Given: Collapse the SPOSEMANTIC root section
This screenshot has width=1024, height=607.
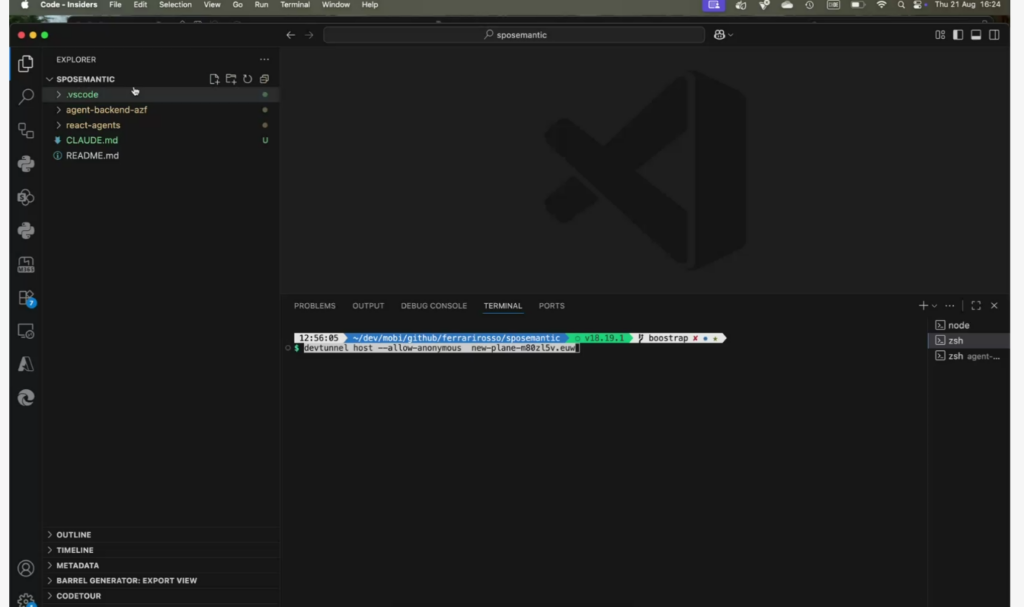Looking at the screenshot, I should pos(85,79).
